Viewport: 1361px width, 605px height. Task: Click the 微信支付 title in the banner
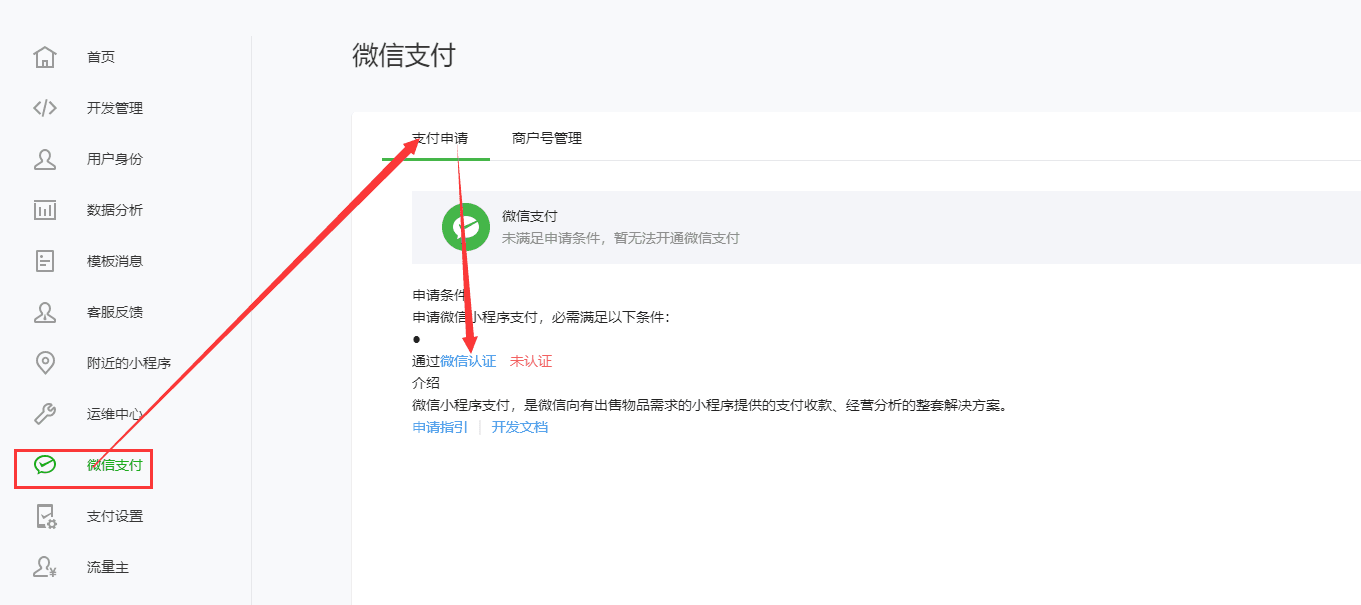[x=530, y=216]
